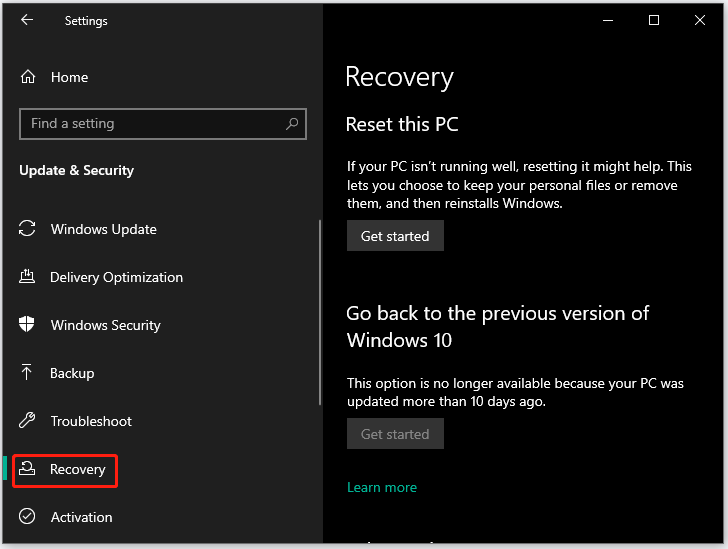Select Backup in the sidebar
The width and height of the screenshot is (728, 549).
click(72, 373)
